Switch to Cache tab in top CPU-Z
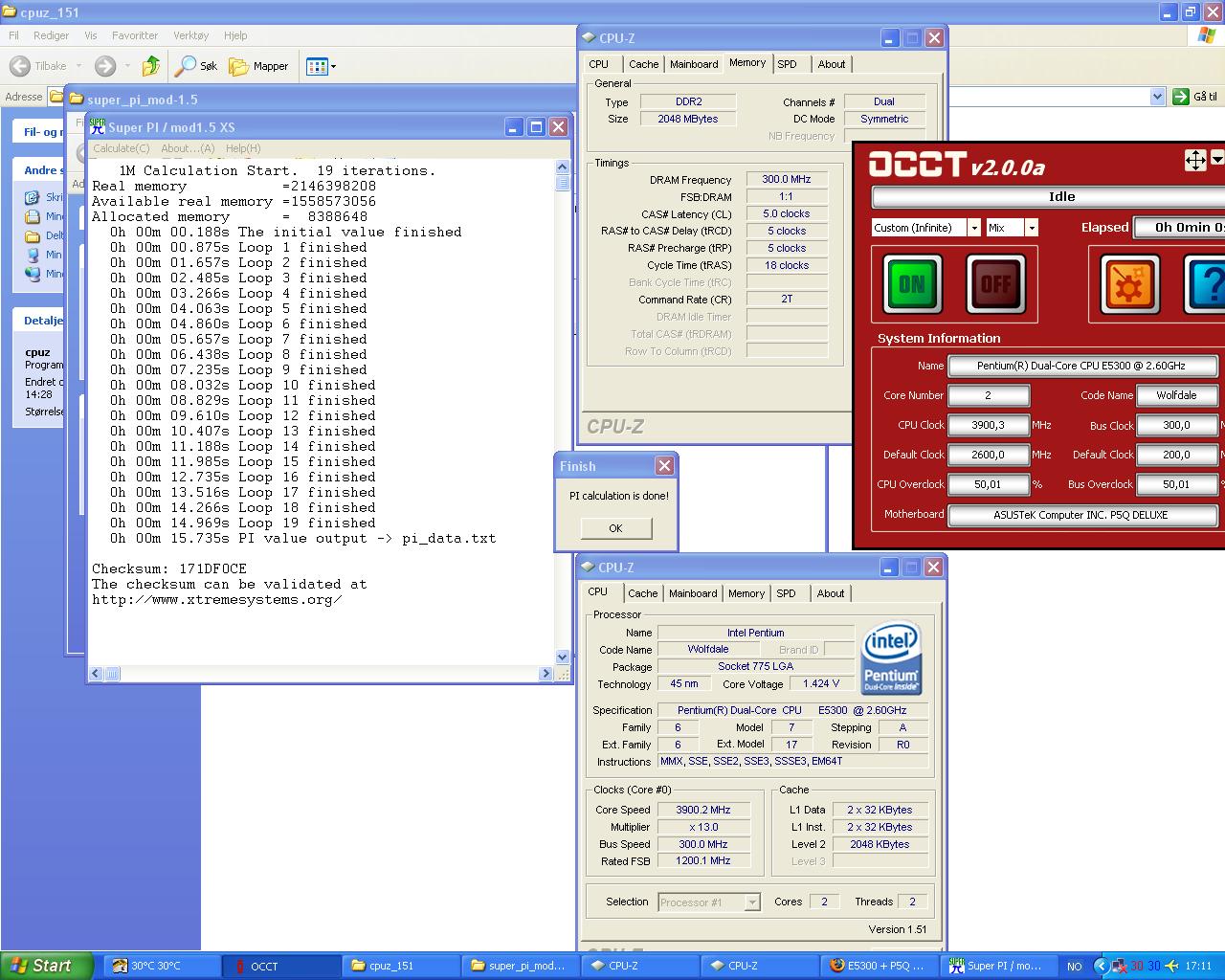Viewport: 1225px width, 980px height. pyautogui.click(x=643, y=64)
